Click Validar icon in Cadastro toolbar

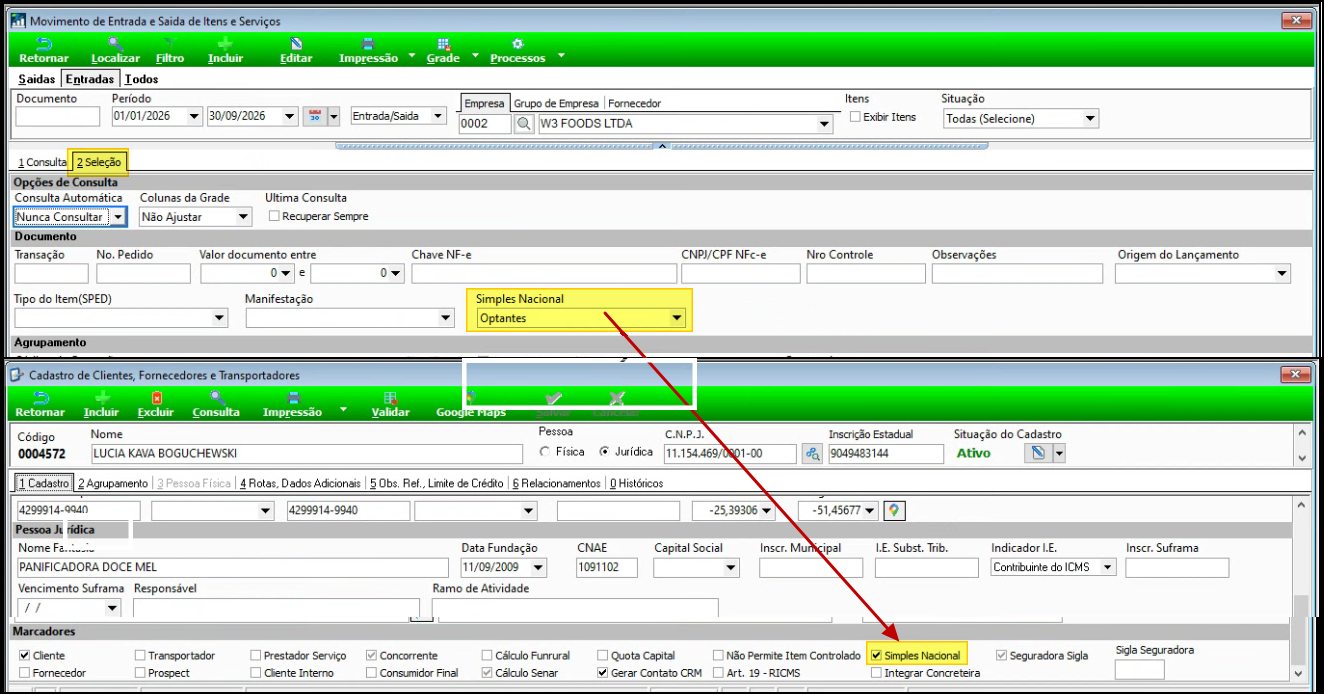[390, 398]
